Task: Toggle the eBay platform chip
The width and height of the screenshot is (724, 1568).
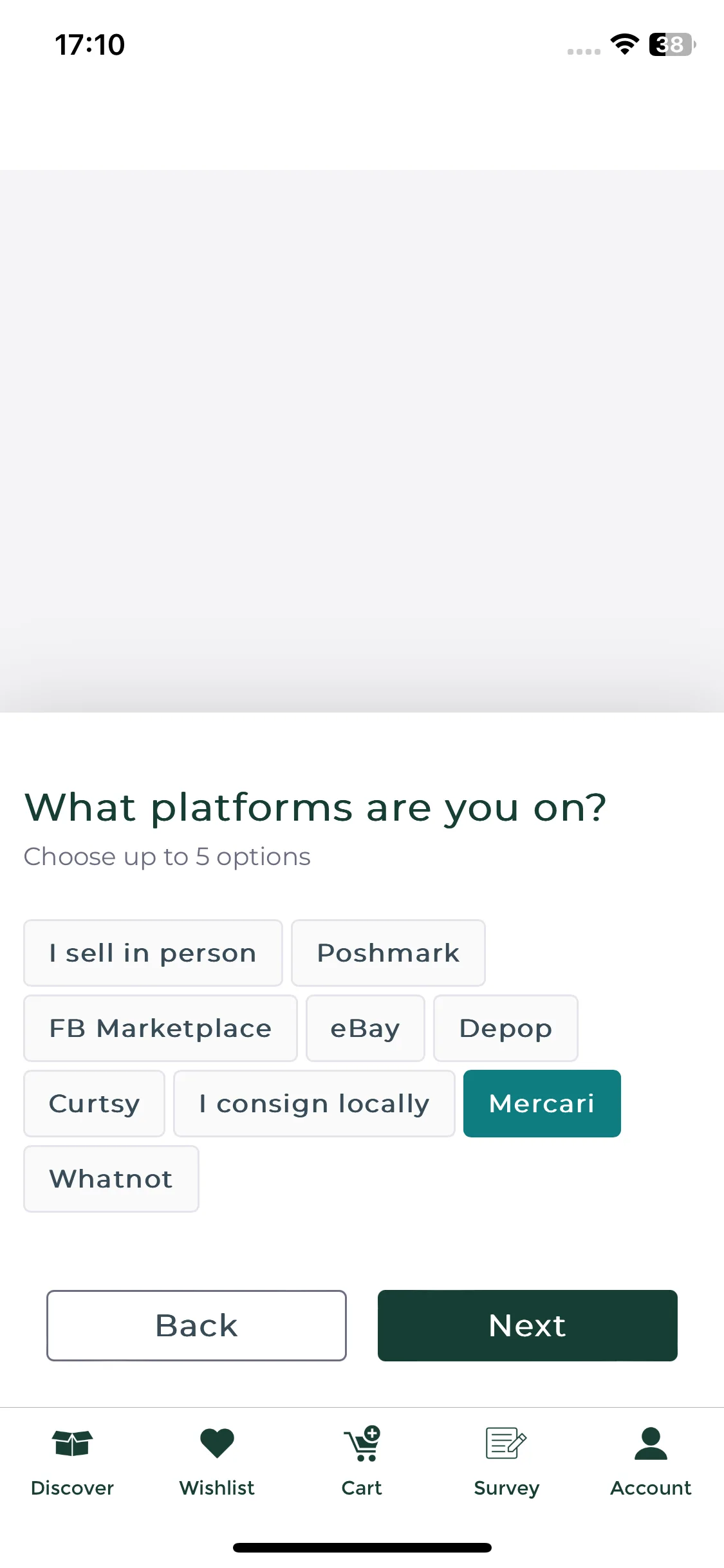Action: [365, 1028]
